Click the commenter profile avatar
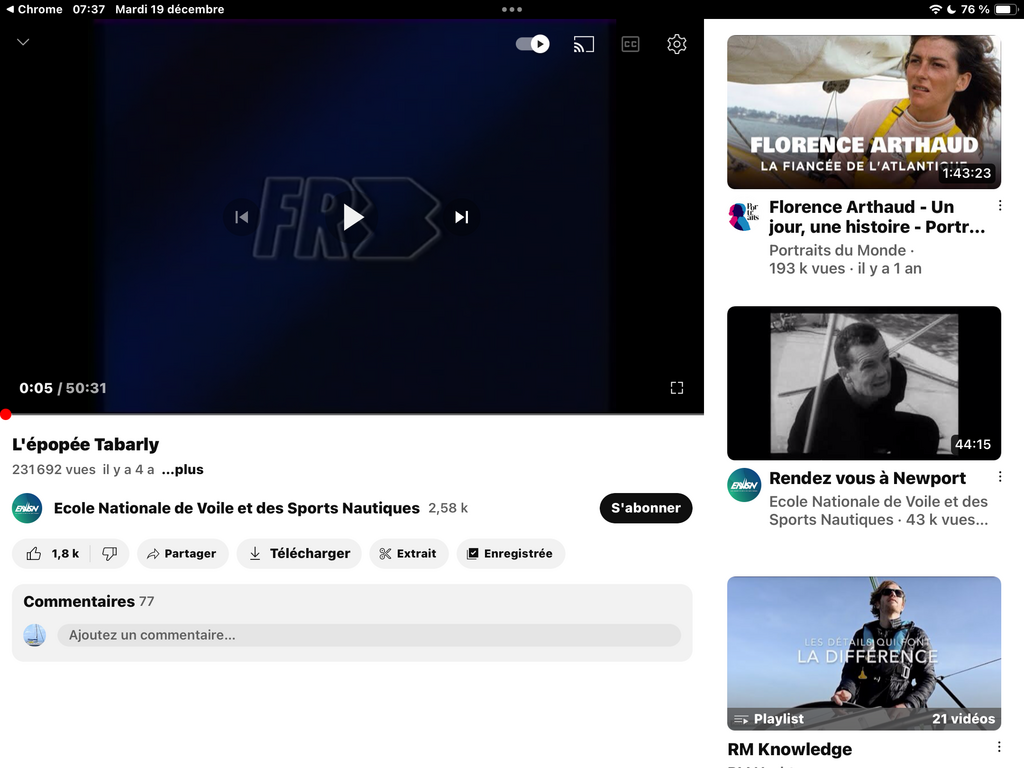Viewport: 1024px width, 768px height. pos(35,635)
